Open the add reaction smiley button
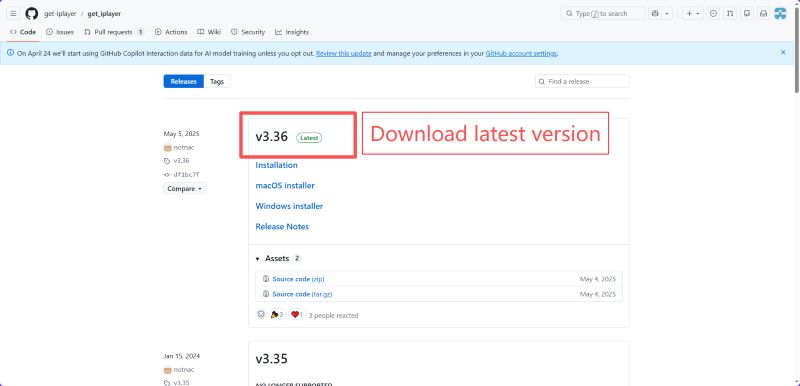 pyautogui.click(x=261, y=315)
